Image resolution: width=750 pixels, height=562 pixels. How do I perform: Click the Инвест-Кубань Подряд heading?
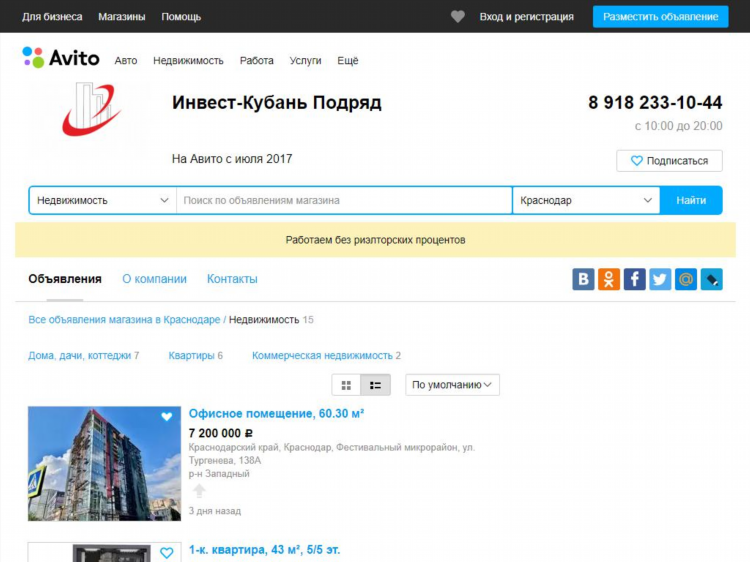coord(277,102)
